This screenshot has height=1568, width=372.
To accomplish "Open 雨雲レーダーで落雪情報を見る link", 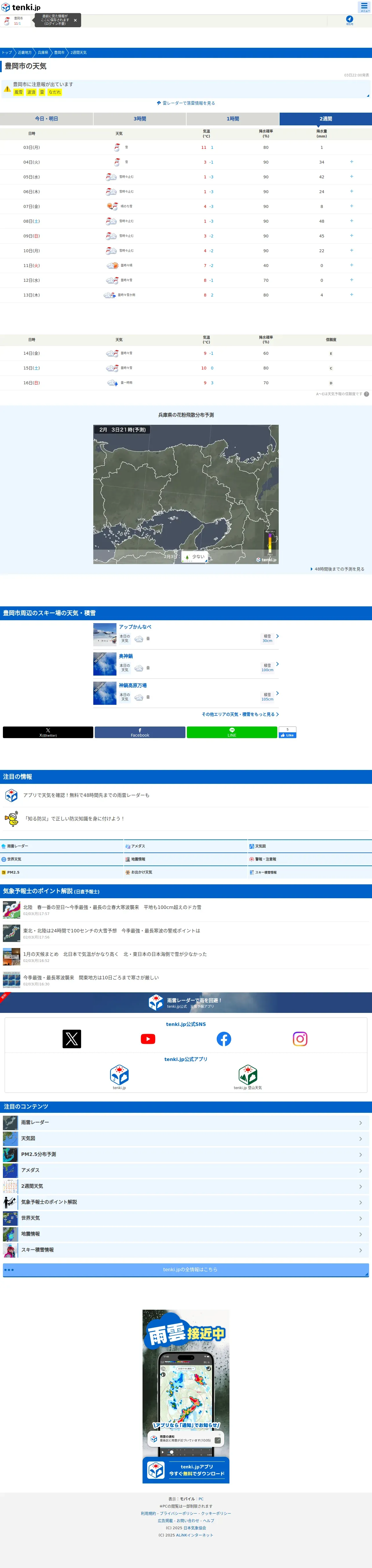I will click(x=186, y=103).
